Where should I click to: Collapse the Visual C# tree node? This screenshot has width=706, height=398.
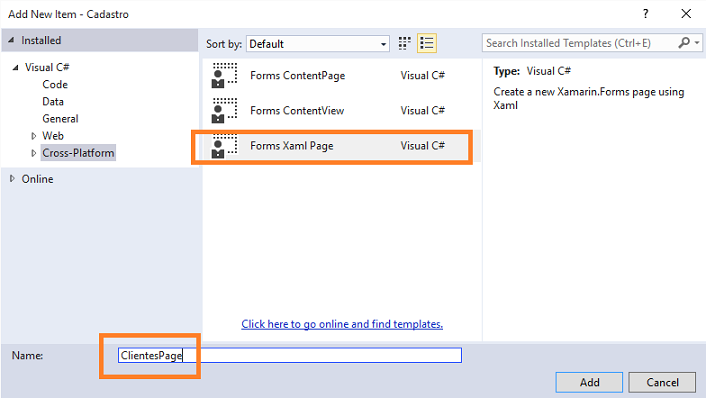(x=16, y=68)
